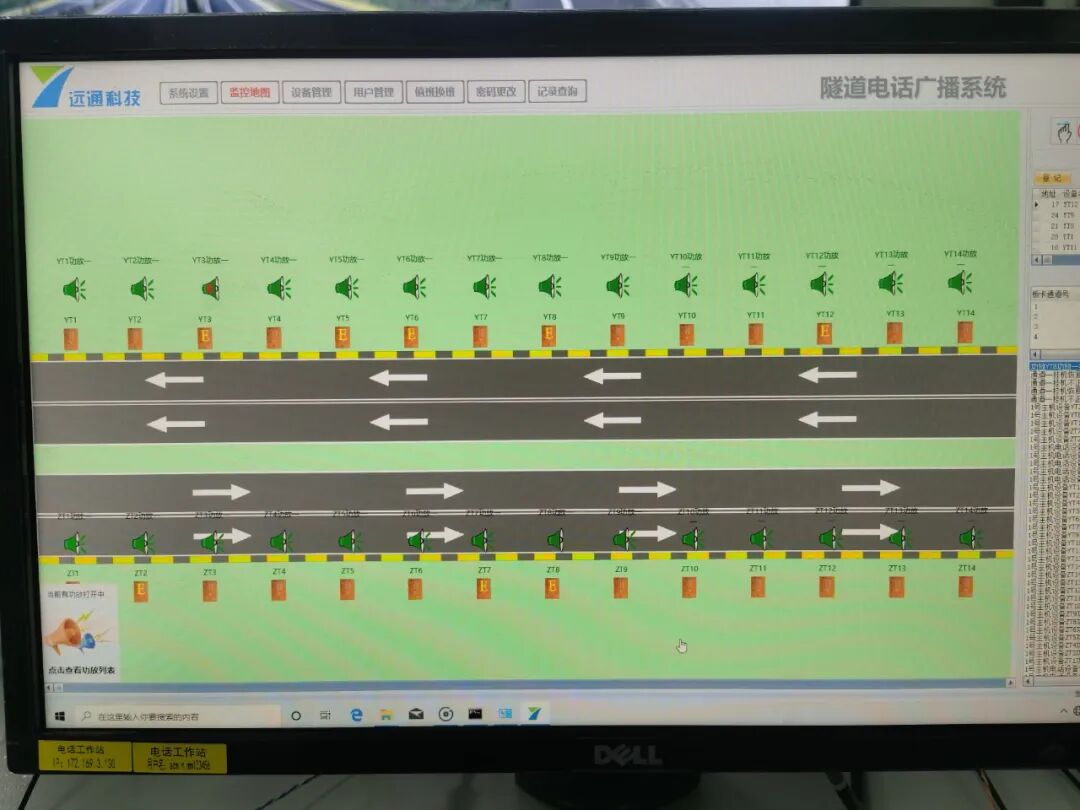Click the 远通科技 app icon on the taskbar

[534, 714]
